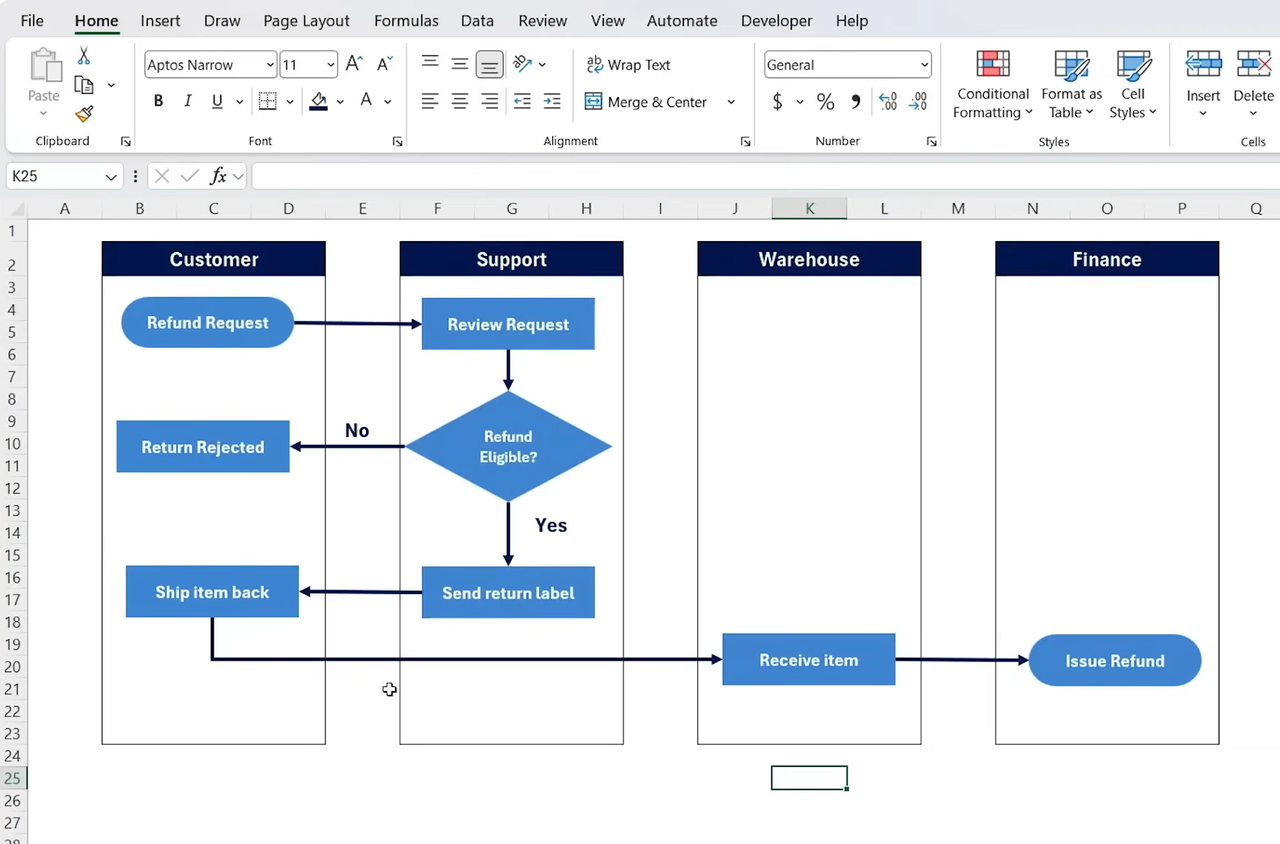This screenshot has height=844, width=1280.
Task: Open Clipboard pane dialog launcher
Action: (125, 142)
